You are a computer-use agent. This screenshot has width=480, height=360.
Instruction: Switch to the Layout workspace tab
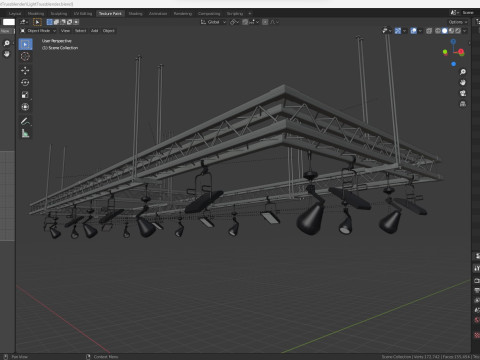click(x=15, y=14)
